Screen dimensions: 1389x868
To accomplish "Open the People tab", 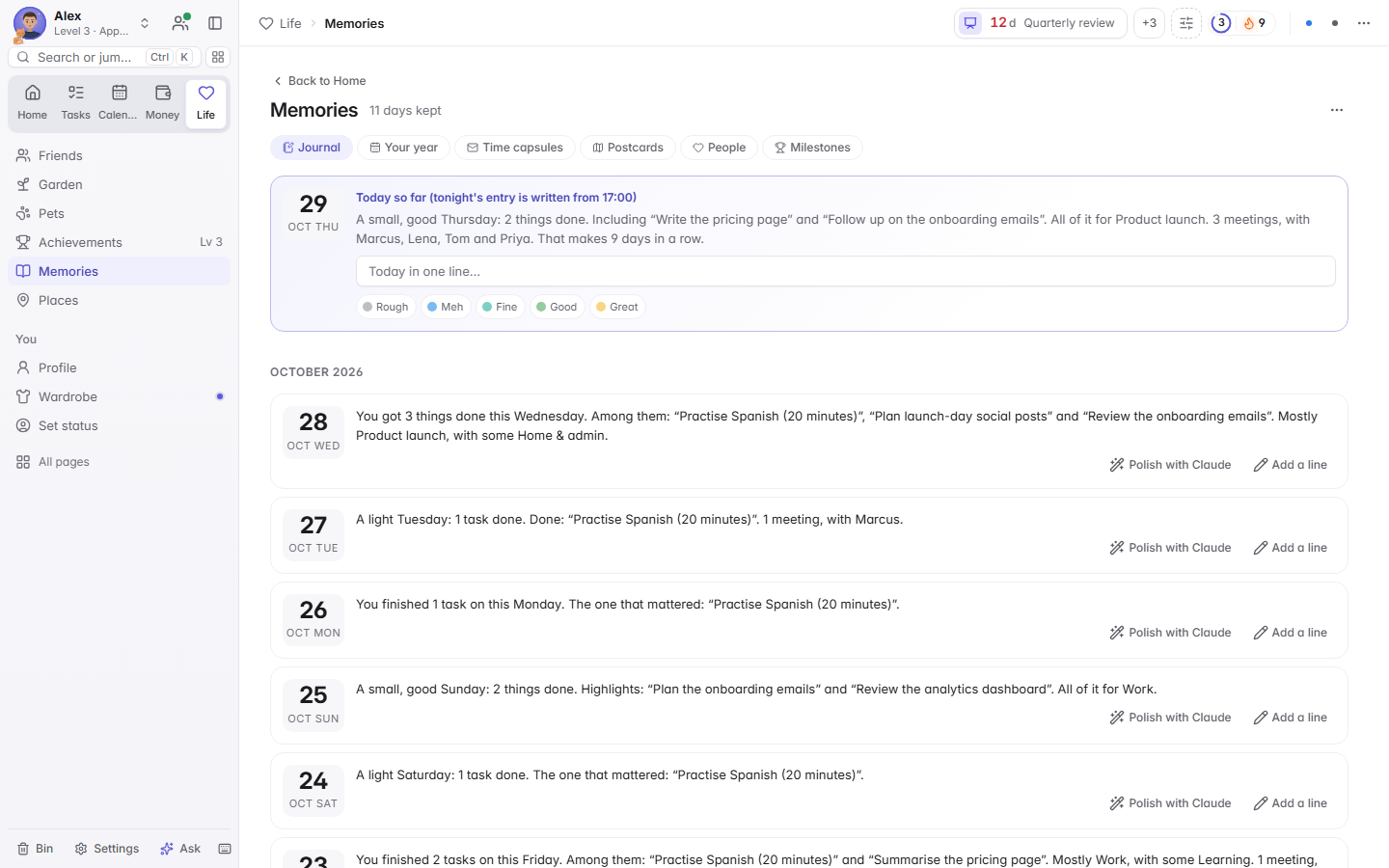I will [x=719, y=148].
